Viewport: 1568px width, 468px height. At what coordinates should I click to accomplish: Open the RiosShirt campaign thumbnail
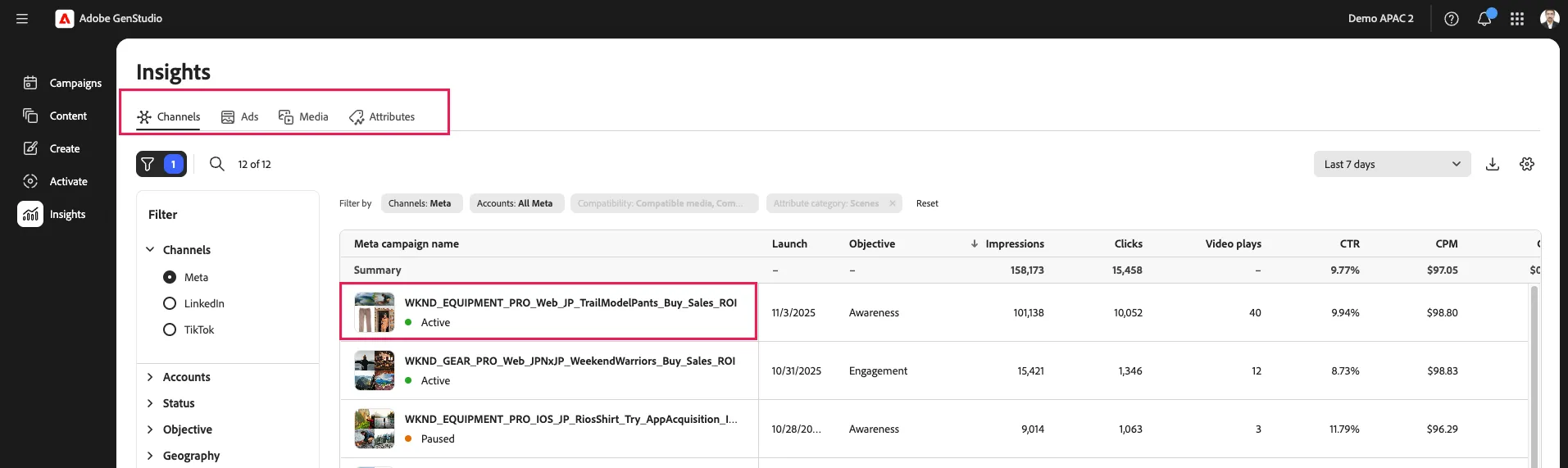(375, 429)
